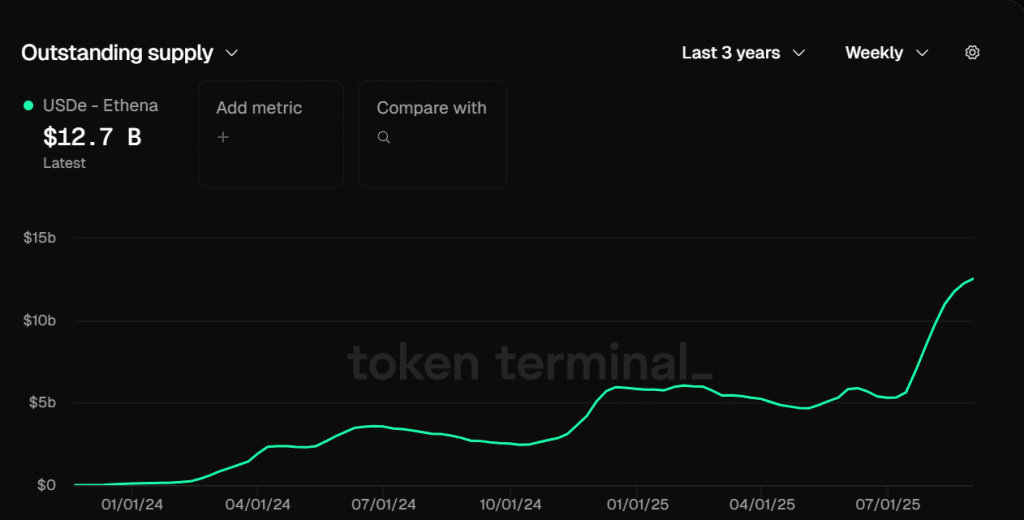1024x520 pixels.
Task: Click the 01/01/25 date axis label
Action: coord(635,505)
